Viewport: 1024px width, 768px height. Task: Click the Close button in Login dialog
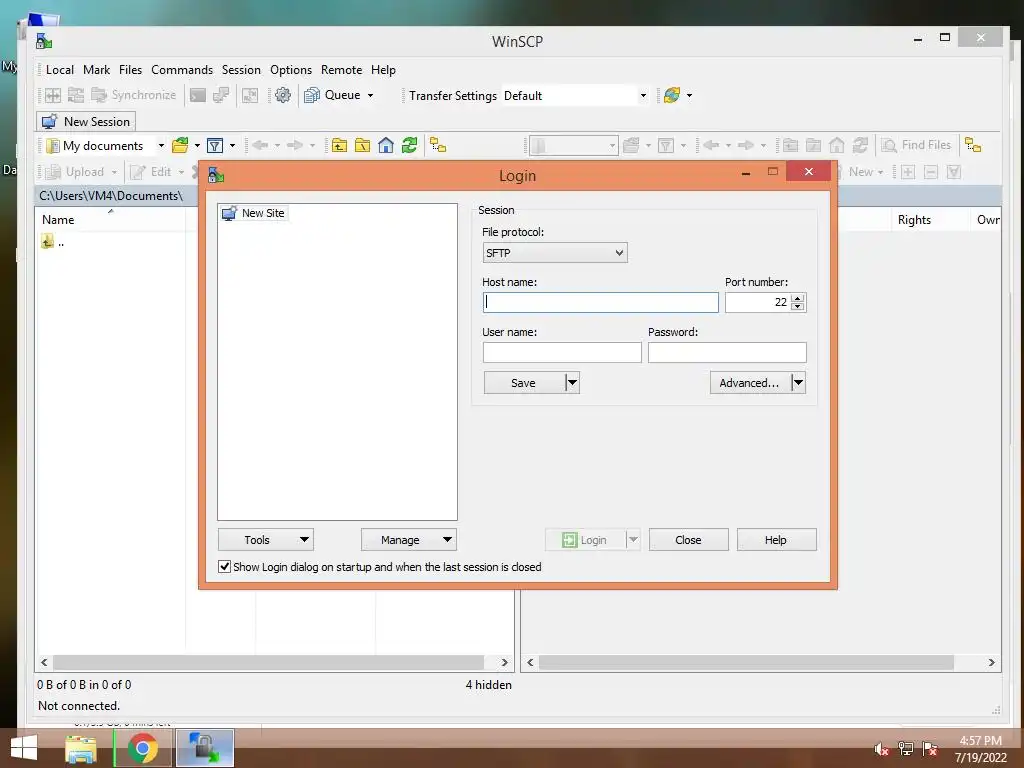click(688, 540)
